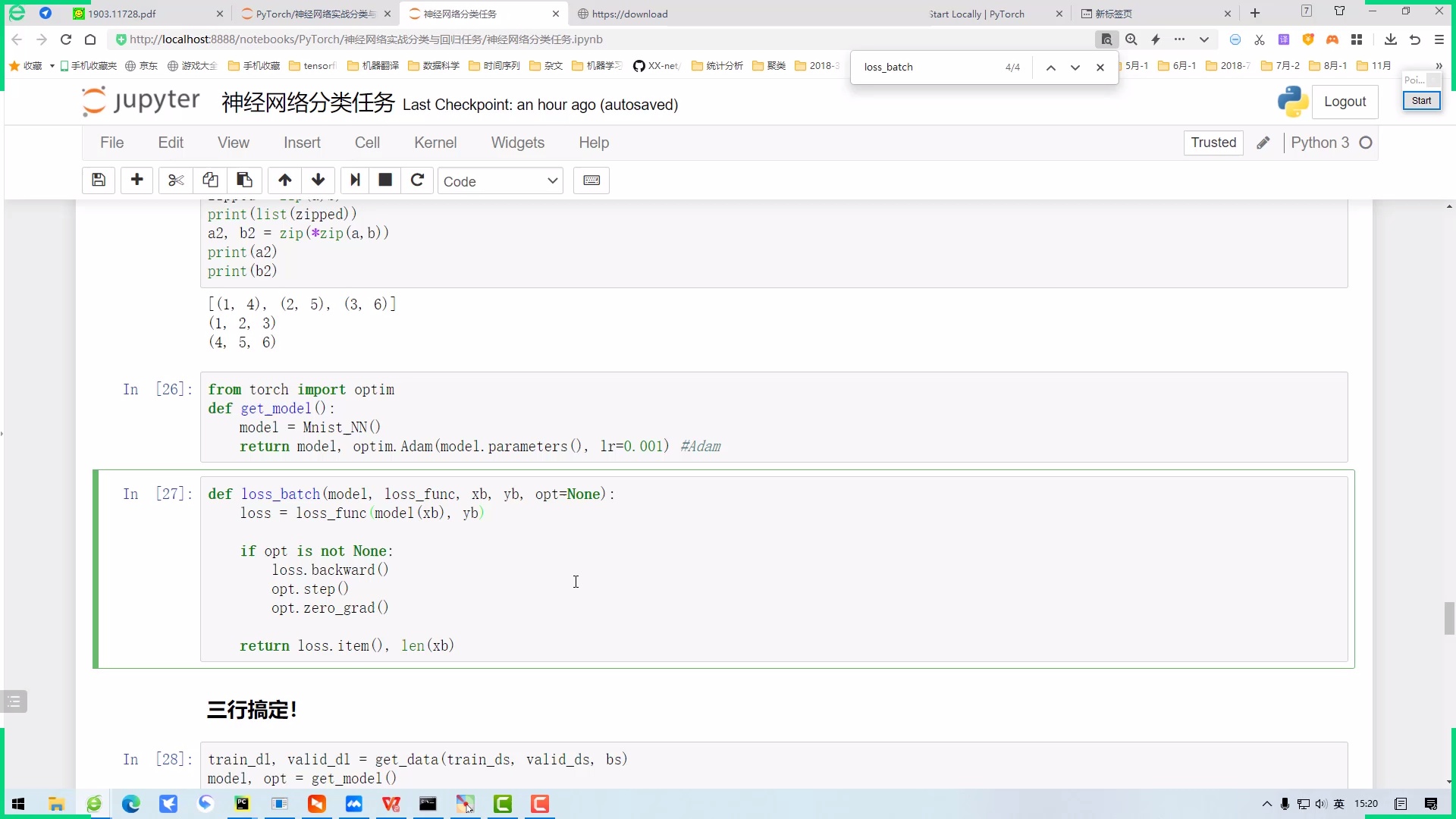The width and height of the screenshot is (1456, 819).
Task: Click the loss_batch search input field
Action: click(x=925, y=67)
